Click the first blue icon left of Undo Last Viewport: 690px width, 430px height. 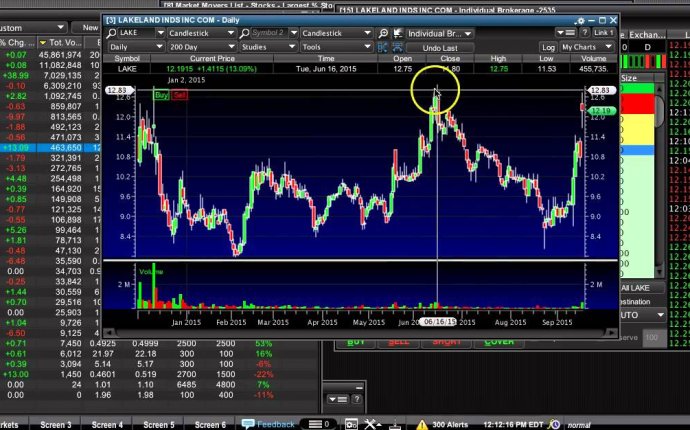pyautogui.click(x=382, y=47)
